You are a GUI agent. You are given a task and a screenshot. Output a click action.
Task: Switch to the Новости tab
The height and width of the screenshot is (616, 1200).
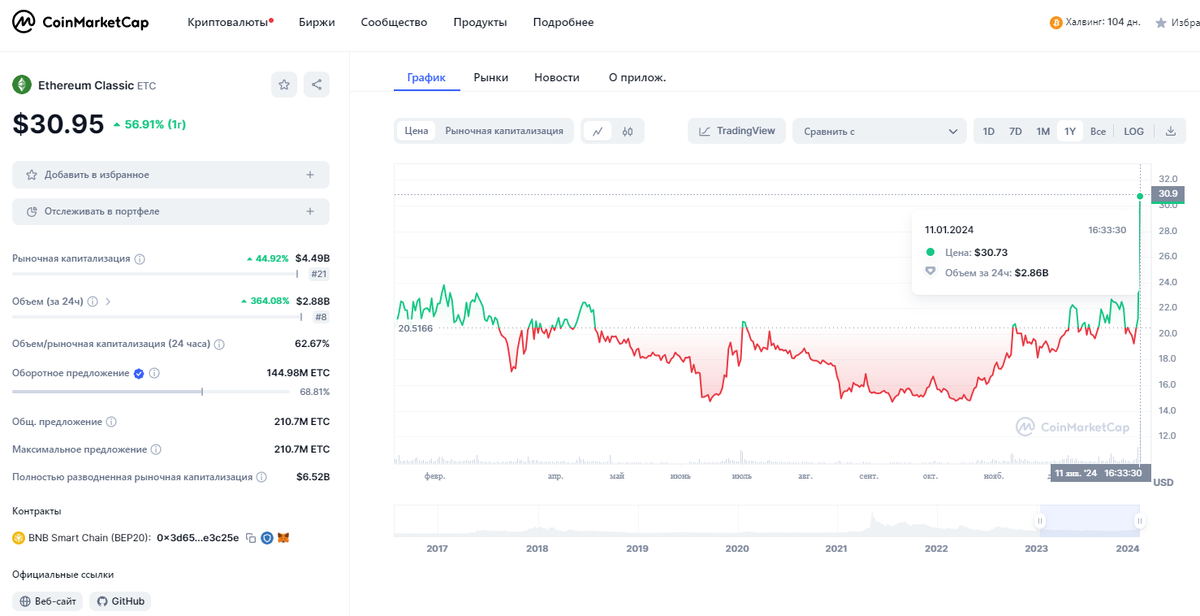pyautogui.click(x=557, y=77)
